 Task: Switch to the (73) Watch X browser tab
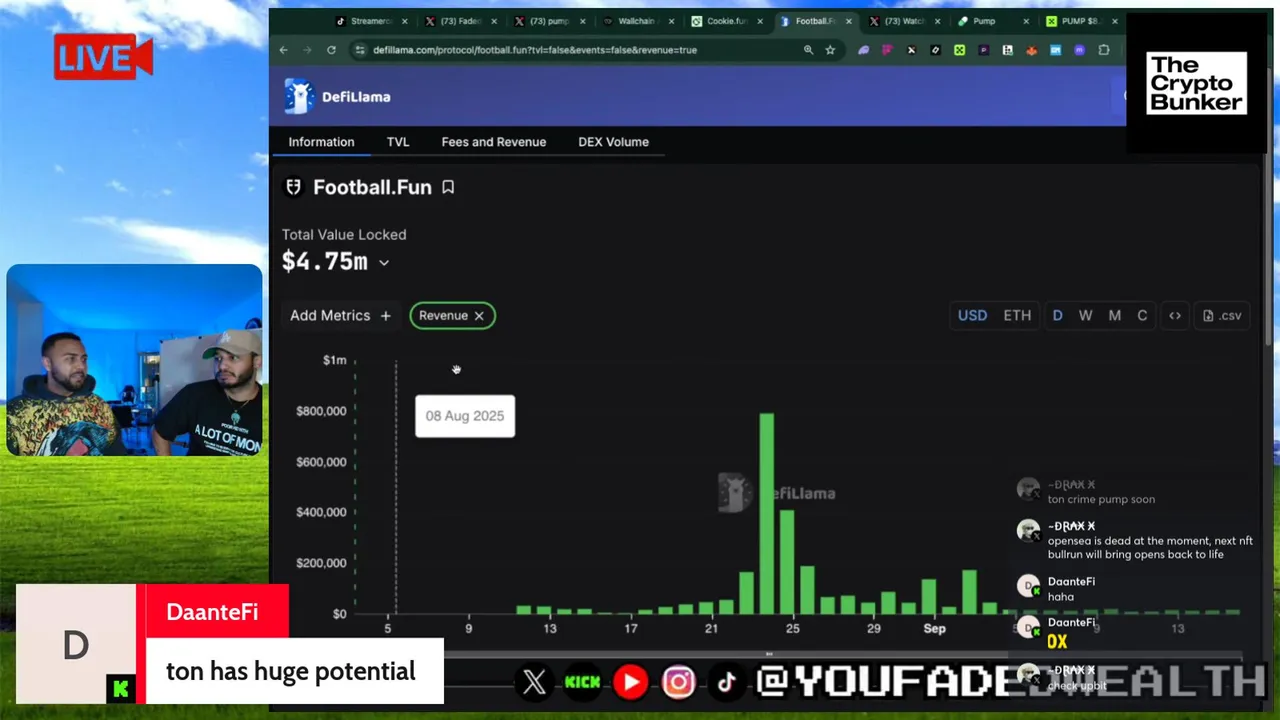coord(903,21)
